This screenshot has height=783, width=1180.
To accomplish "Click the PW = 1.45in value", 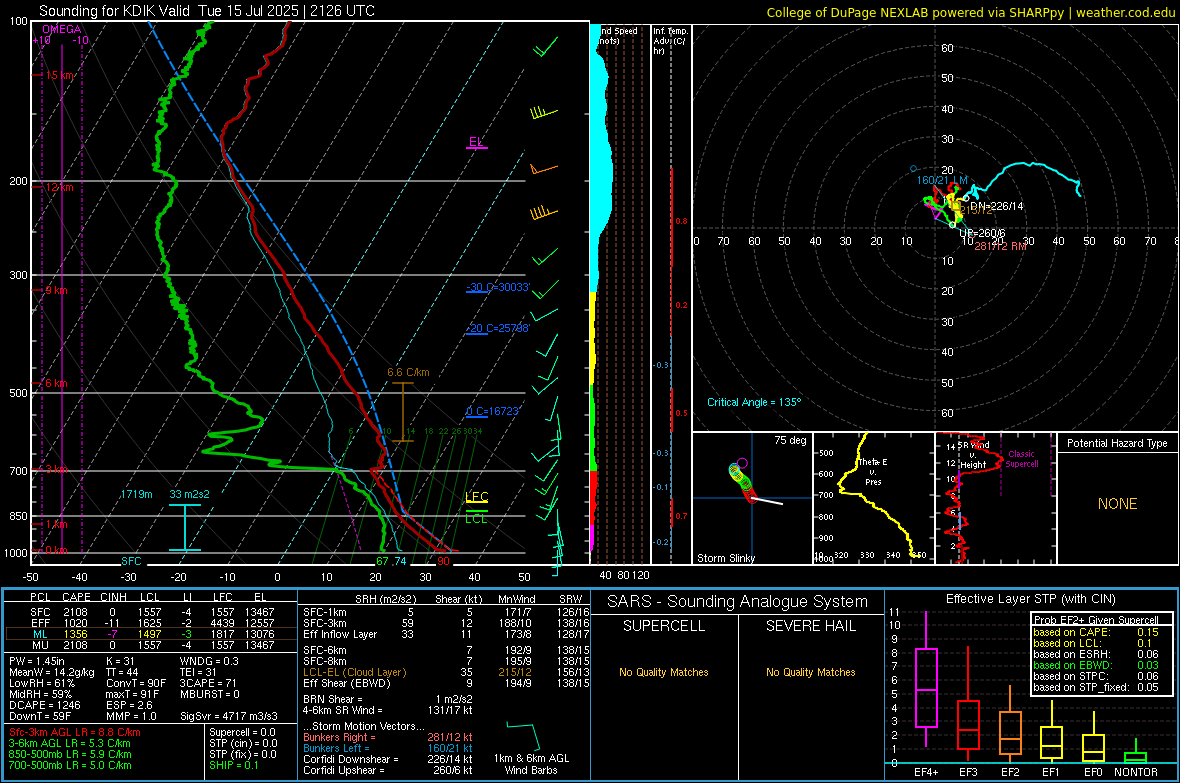I will pyautogui.click(x=37, y=662).
